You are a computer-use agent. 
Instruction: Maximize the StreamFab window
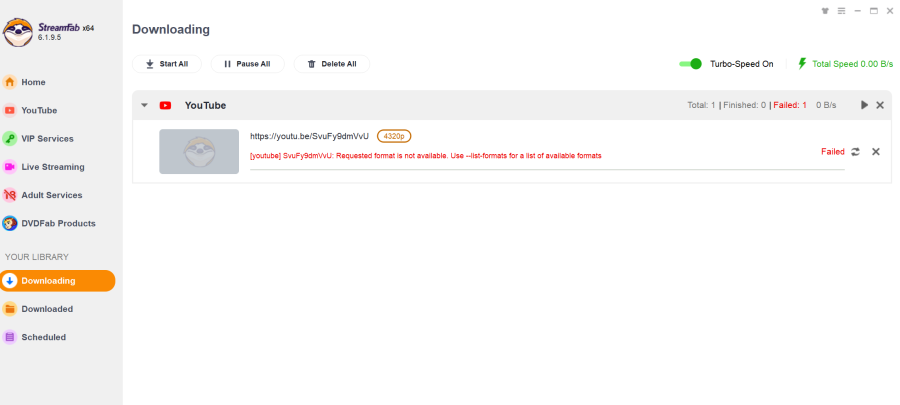point(874,11)
